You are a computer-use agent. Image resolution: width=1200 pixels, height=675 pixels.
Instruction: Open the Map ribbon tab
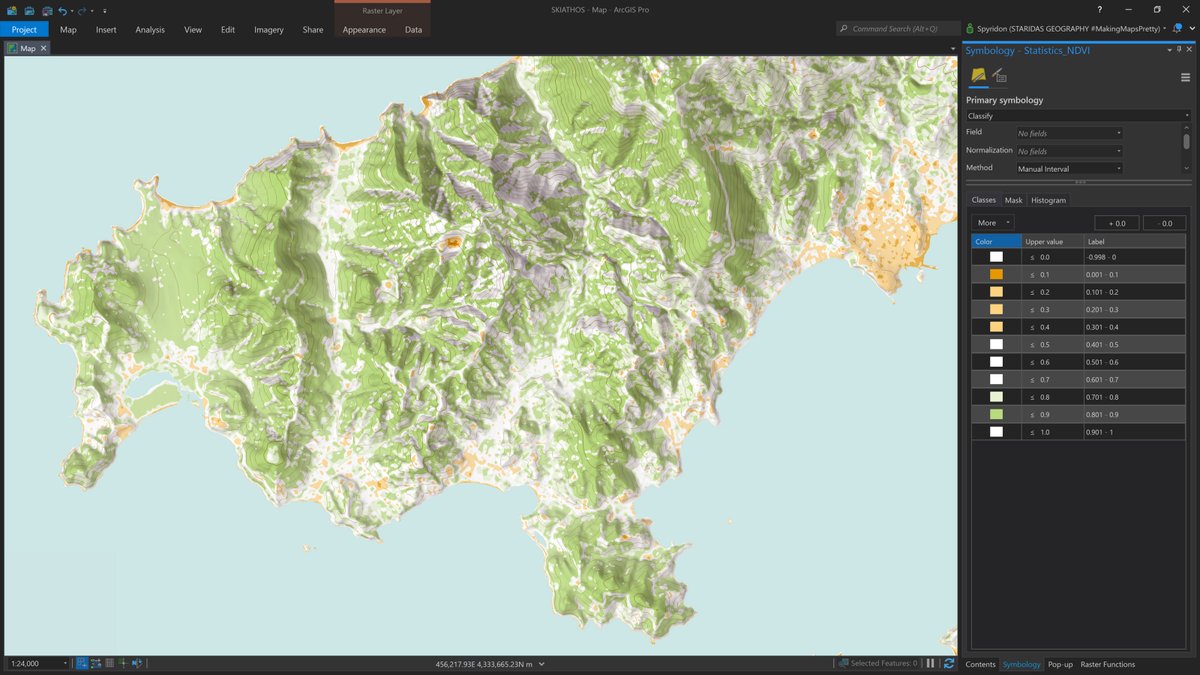coord(68,29)
